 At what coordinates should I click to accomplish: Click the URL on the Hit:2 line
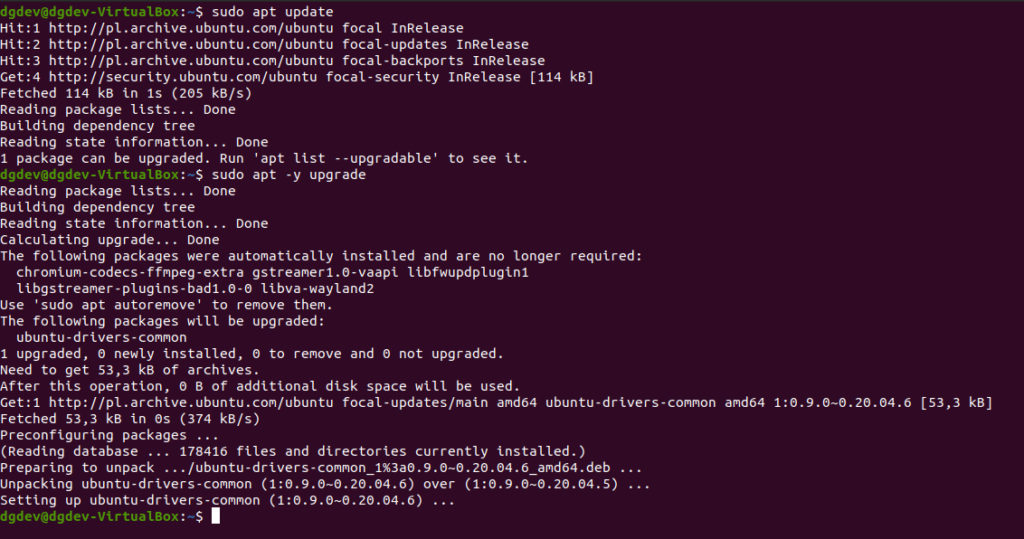click(x=191, y=44)
